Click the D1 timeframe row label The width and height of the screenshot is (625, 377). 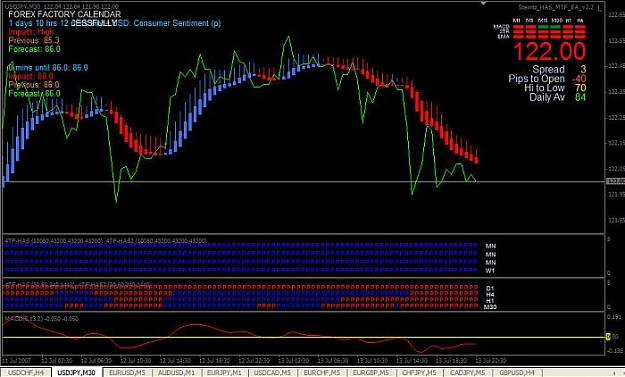(x=490, y=288)
